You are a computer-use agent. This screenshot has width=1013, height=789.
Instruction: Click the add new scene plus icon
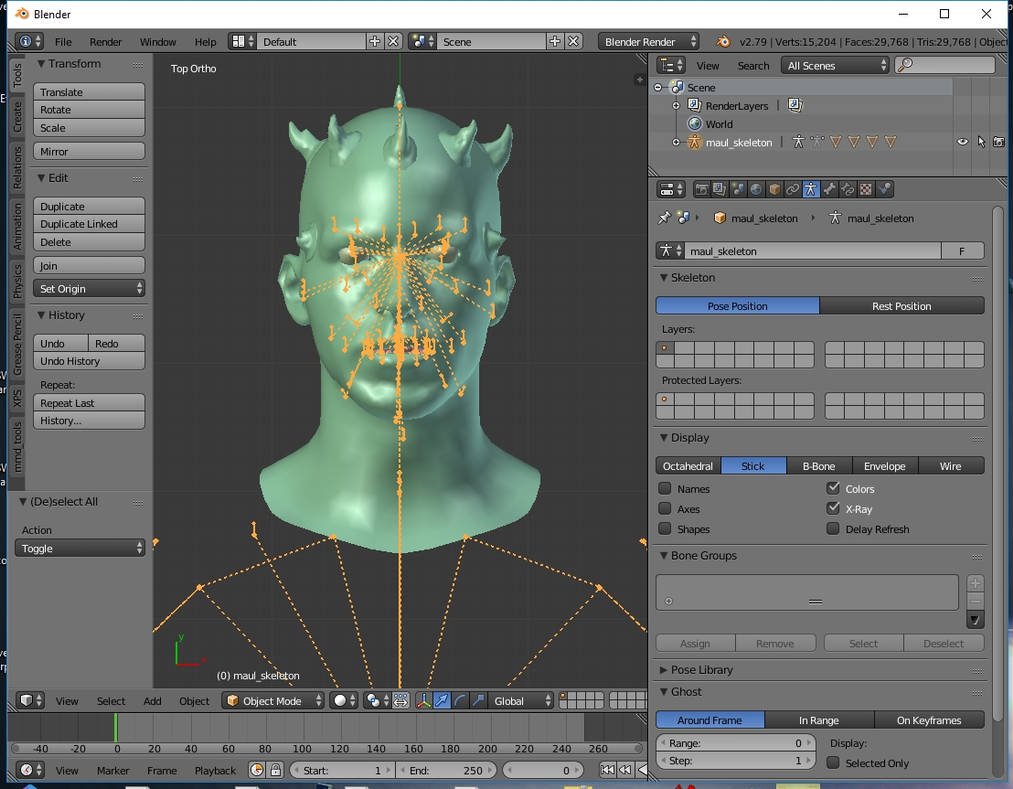[x=555, y=41]
